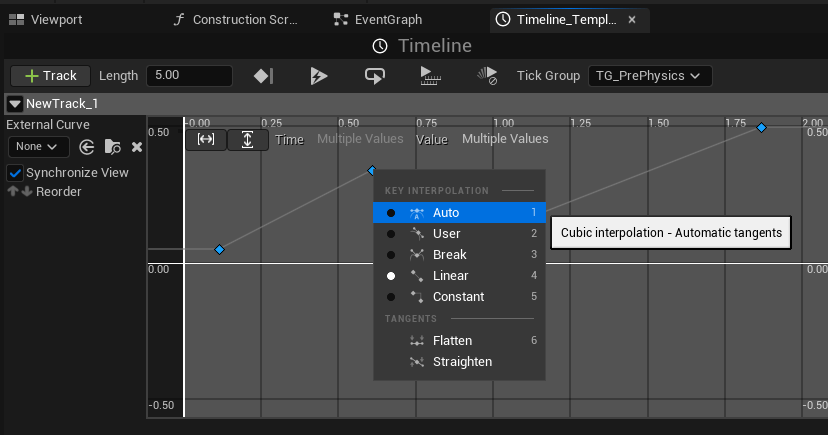
Task: Choose Flatten from the Tangents menu
Action: (452, 341)
